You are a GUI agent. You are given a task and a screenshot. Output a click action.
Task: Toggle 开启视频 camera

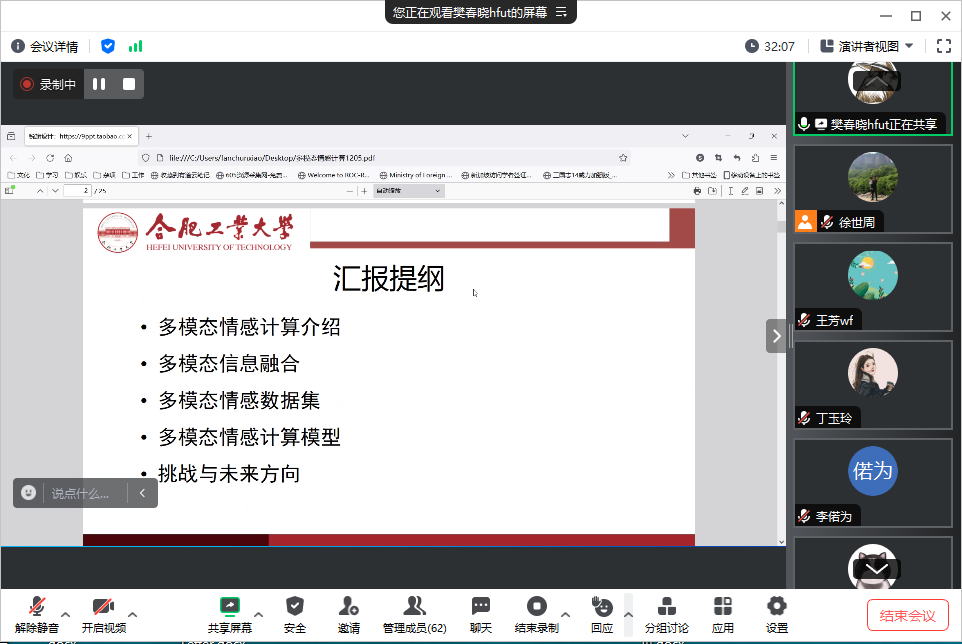pyautogui.click(x=103, y=606)
